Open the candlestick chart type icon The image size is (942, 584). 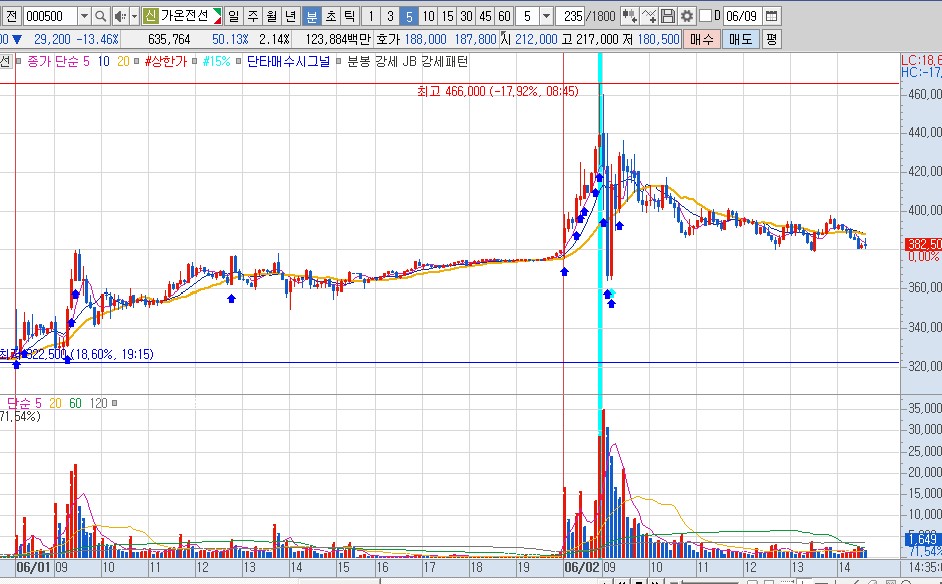pos(629,16)
